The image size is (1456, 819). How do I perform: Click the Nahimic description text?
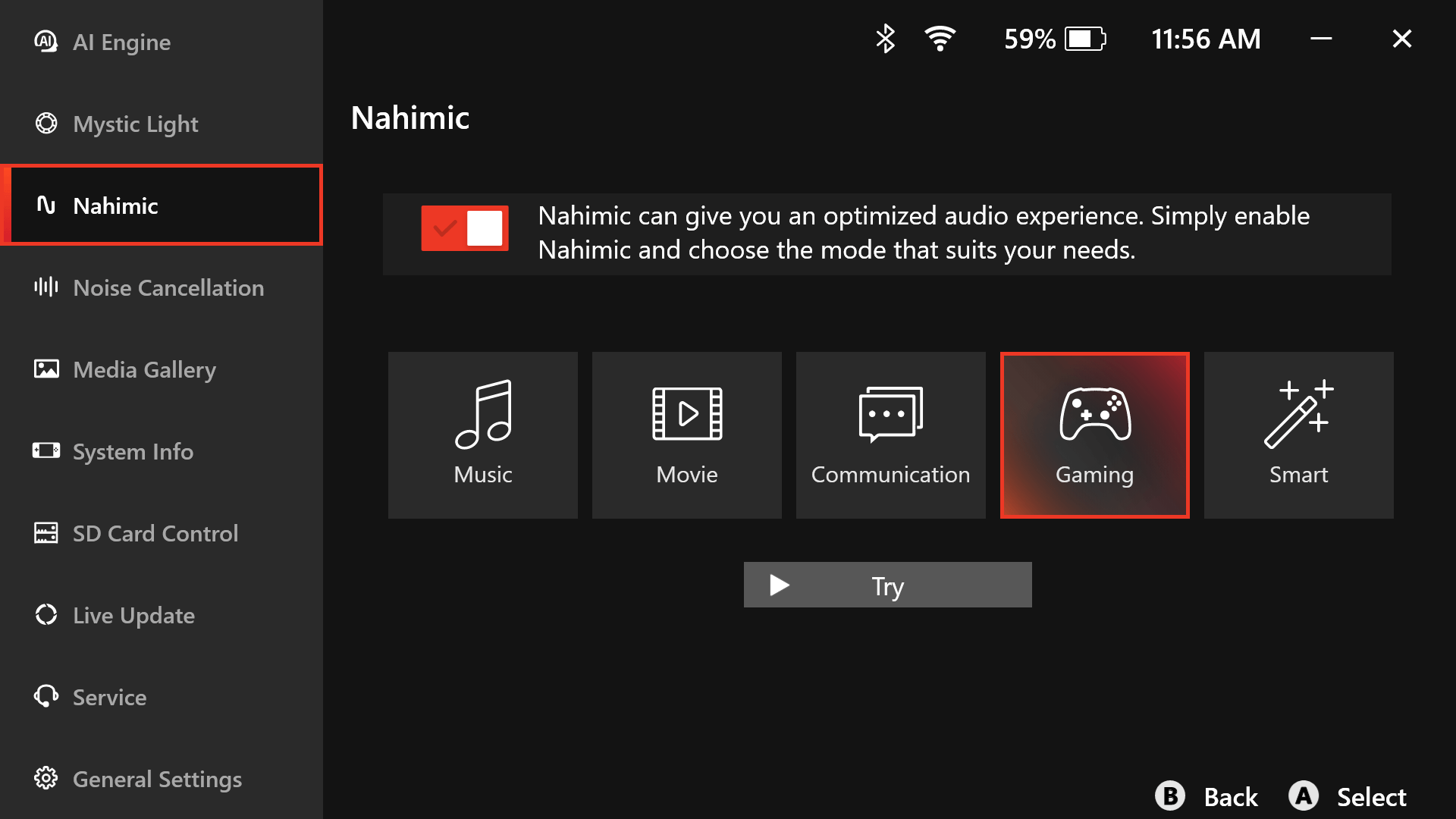tap(924, 233)
